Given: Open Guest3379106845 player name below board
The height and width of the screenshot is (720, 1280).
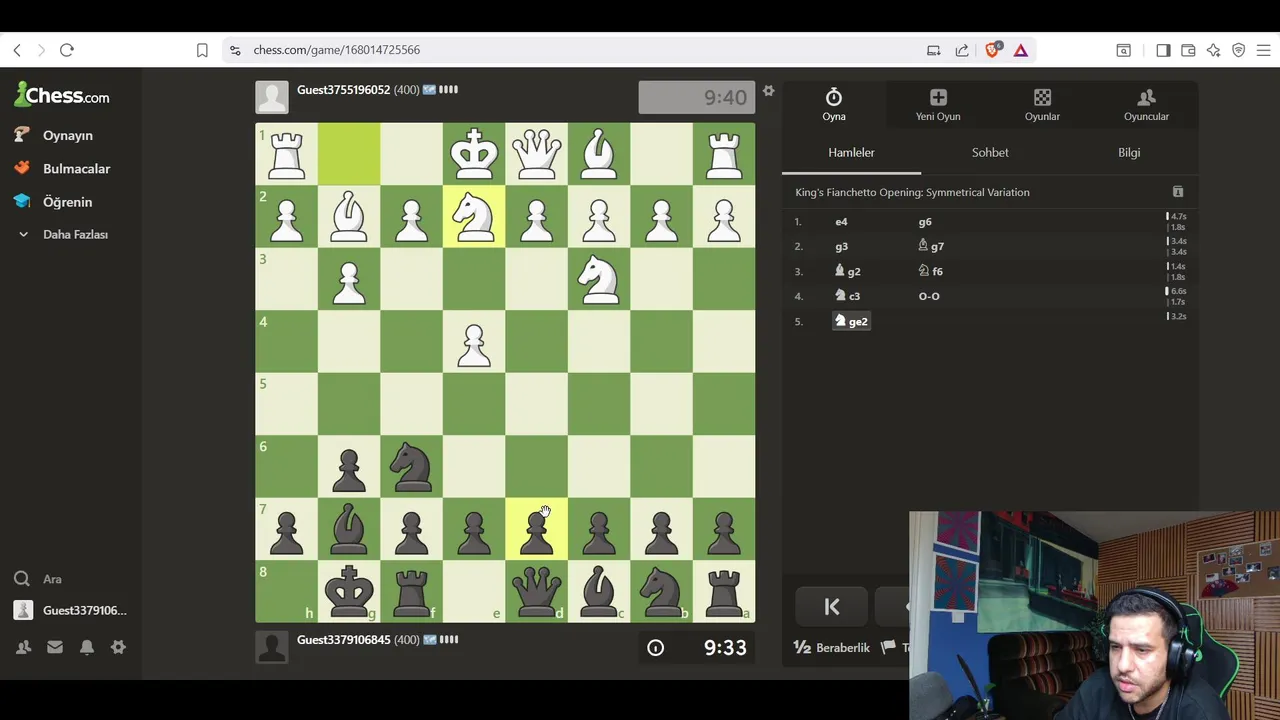Looking at the screenshot, I should [343, 640].
